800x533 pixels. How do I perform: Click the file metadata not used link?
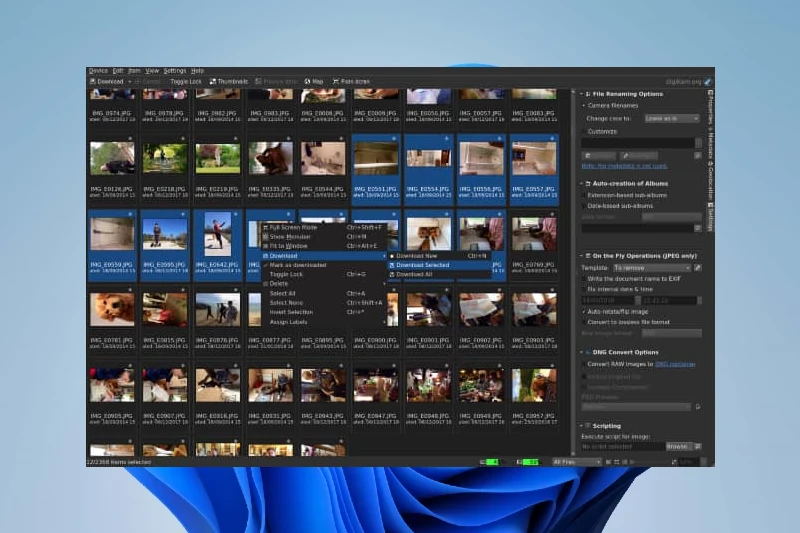tap(624, 166)
